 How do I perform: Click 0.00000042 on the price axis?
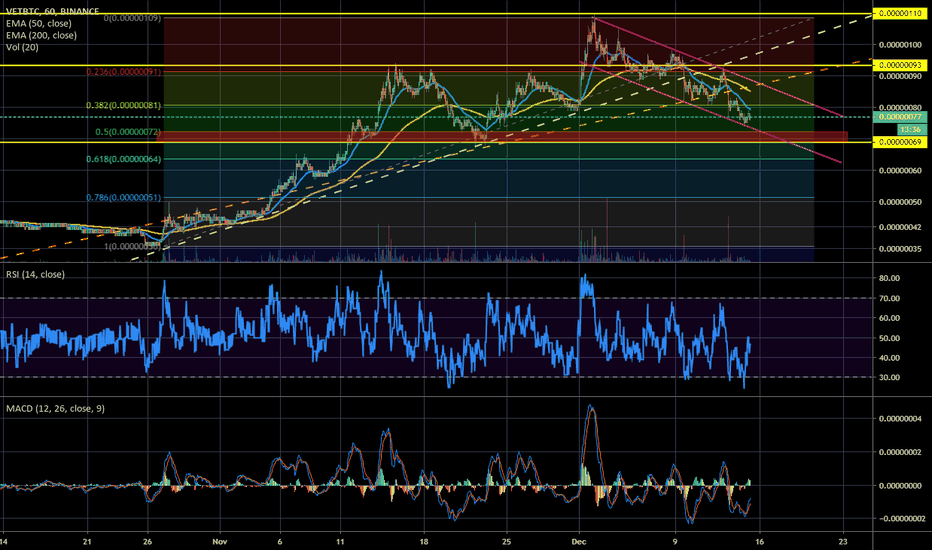(x=900, y=227)
